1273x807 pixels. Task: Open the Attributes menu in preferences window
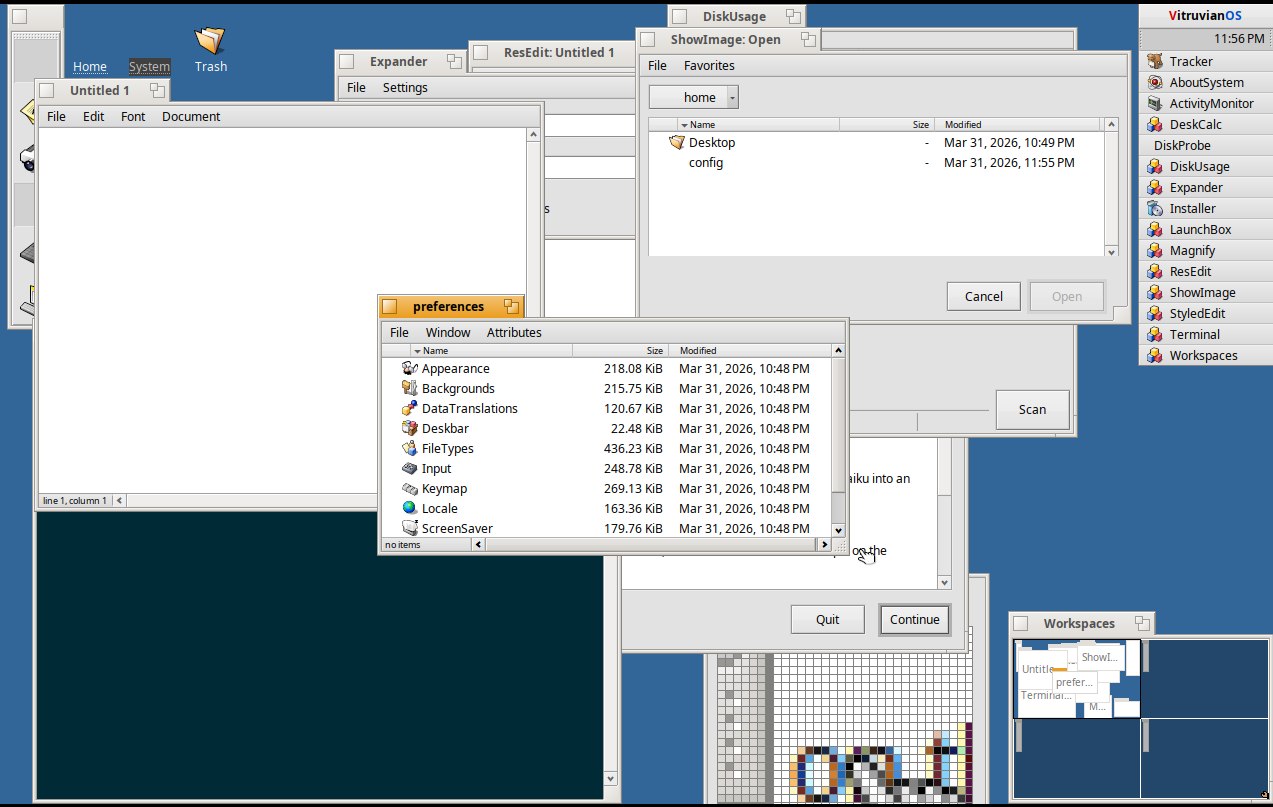pyautogui.click(x=514, y=333)
